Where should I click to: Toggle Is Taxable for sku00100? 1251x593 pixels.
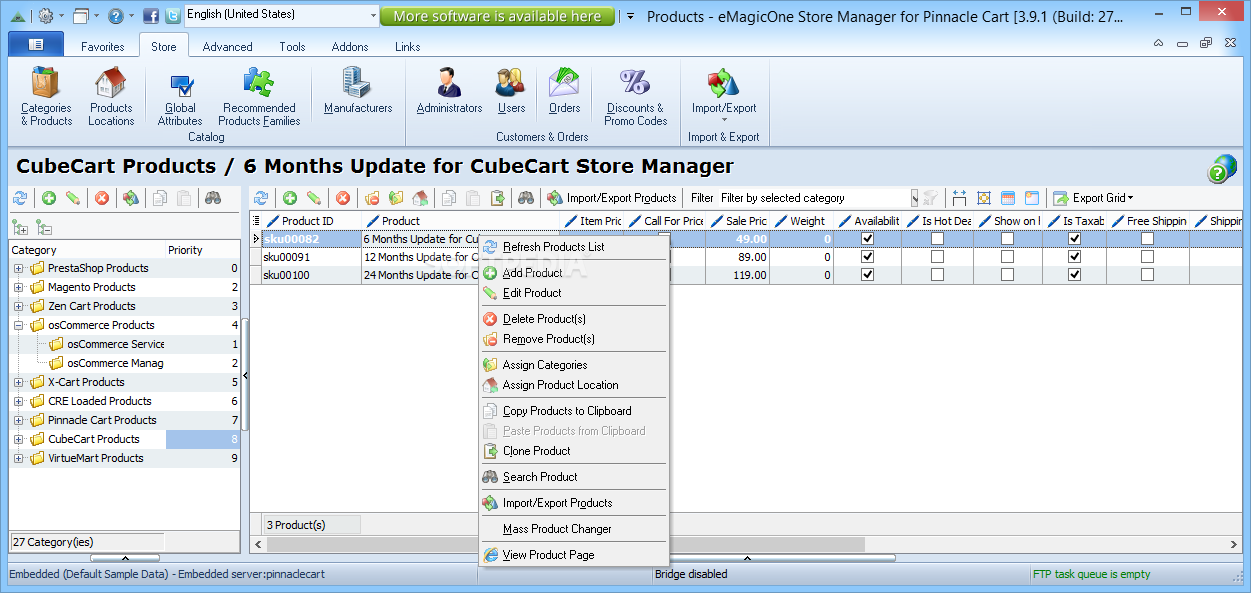1074,275
